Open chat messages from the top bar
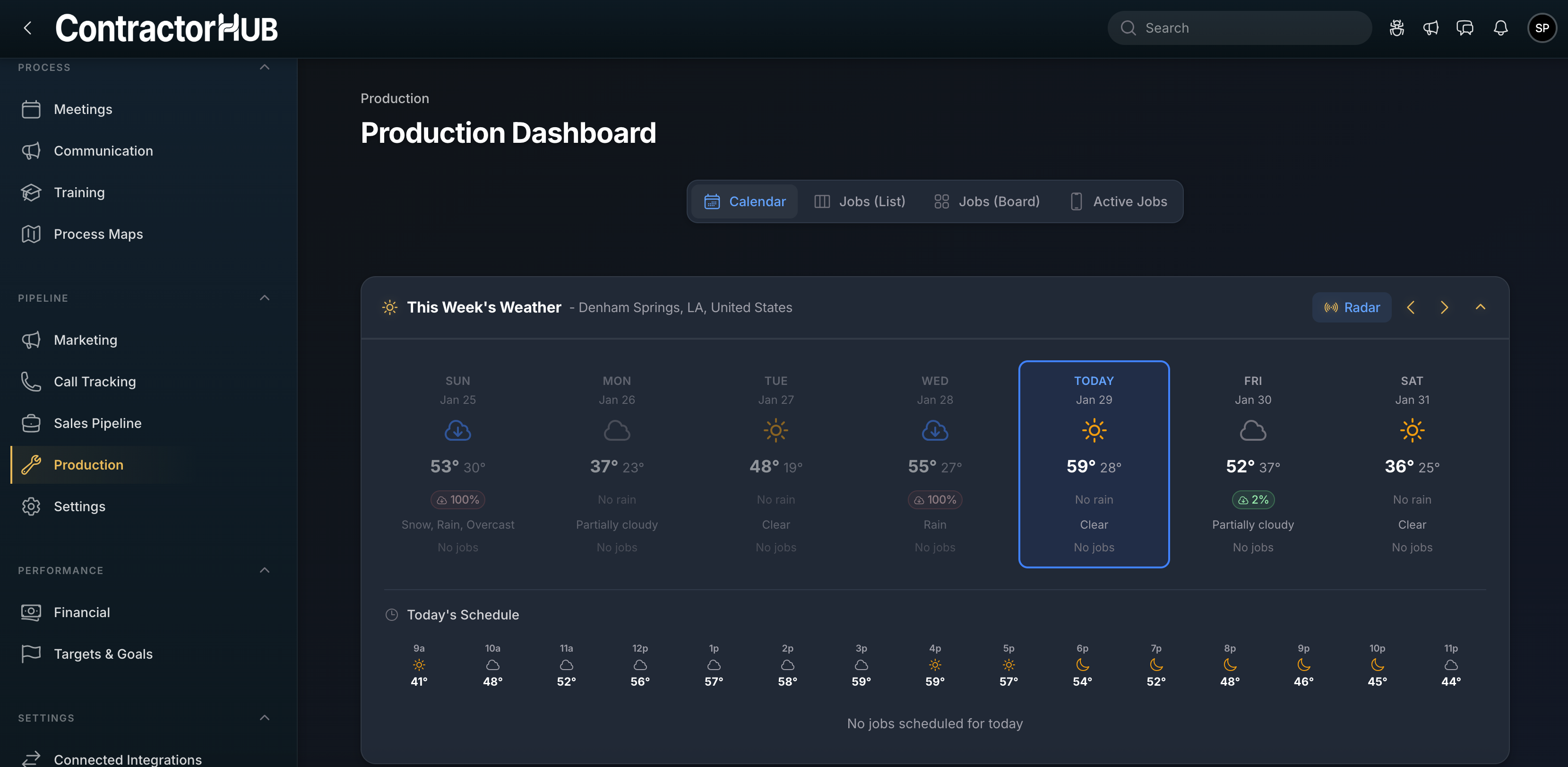1568x767 pixels. pyautogui.click(x=1465, y=27)
